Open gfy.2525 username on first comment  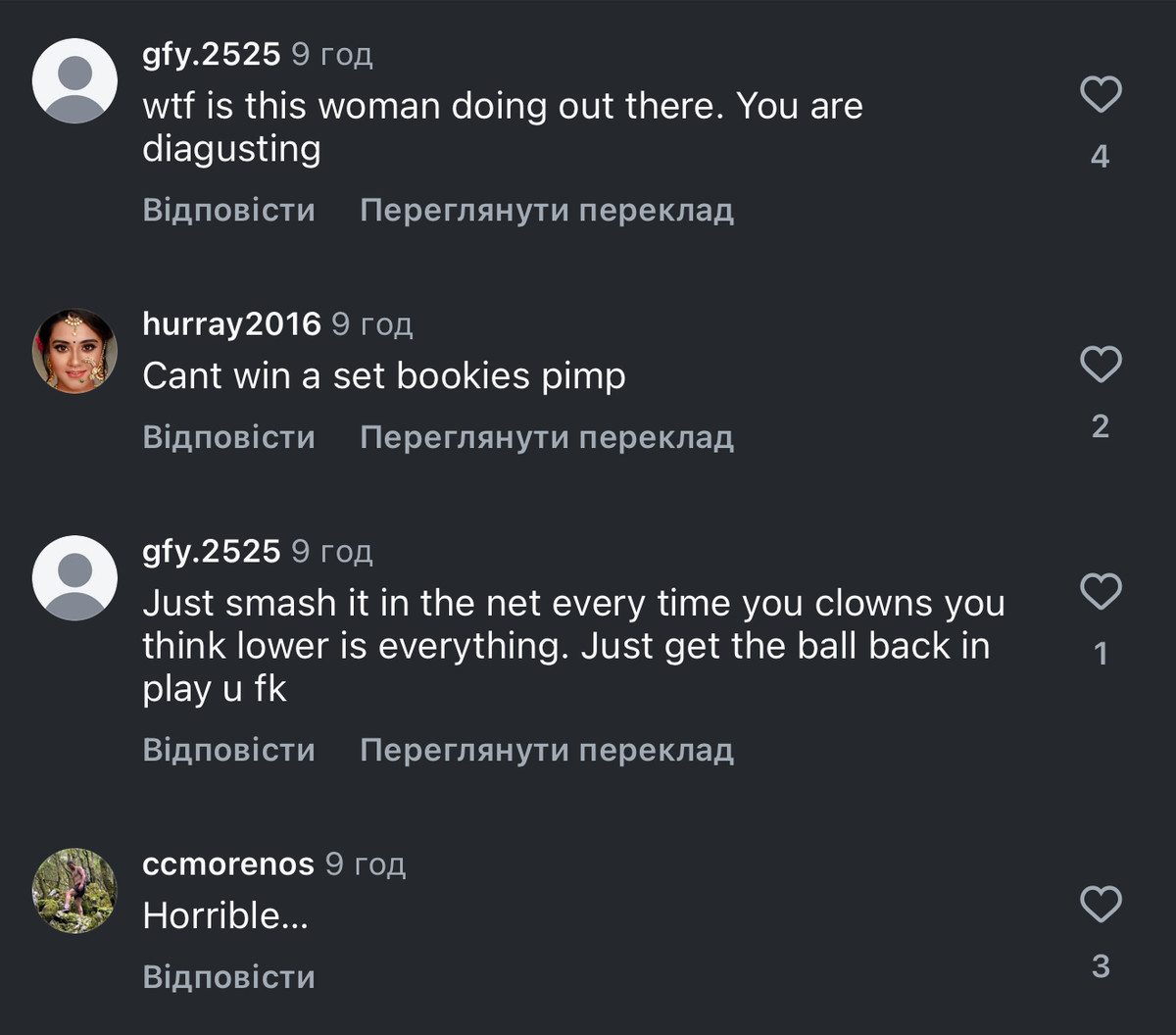212,54
